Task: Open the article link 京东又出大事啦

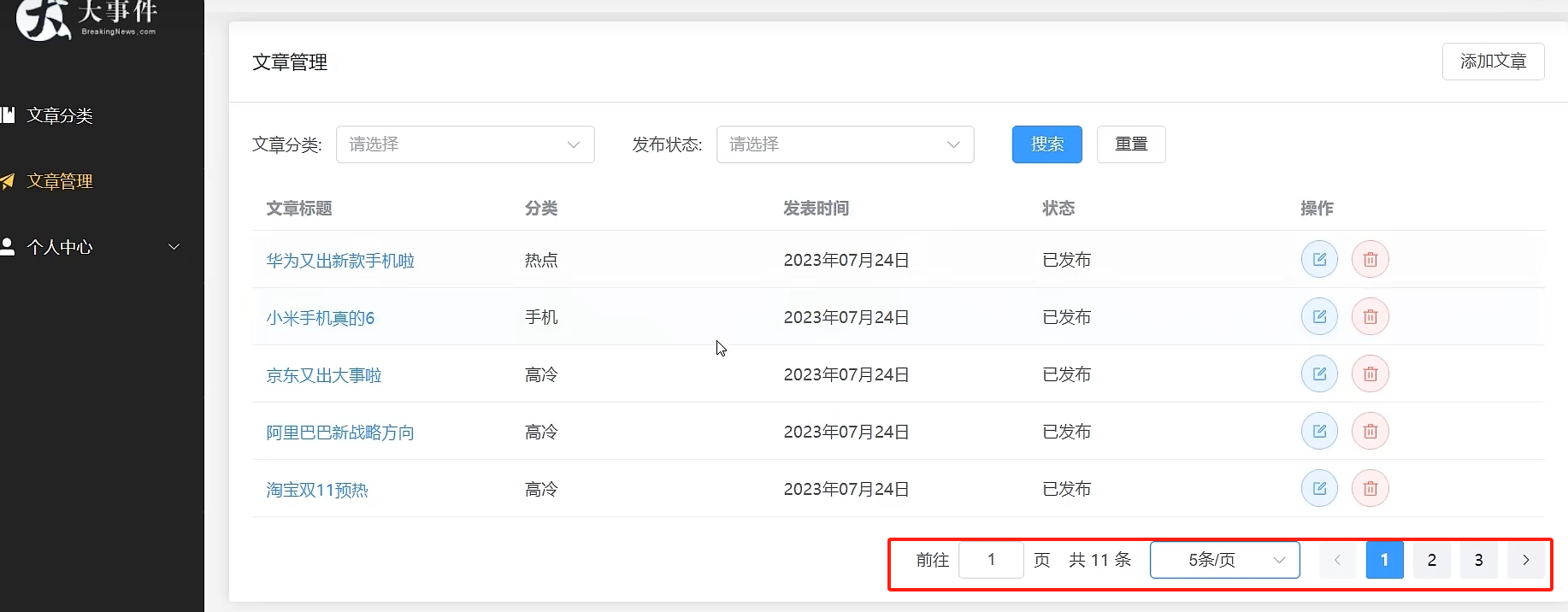Action: click(x=324, y=375)
